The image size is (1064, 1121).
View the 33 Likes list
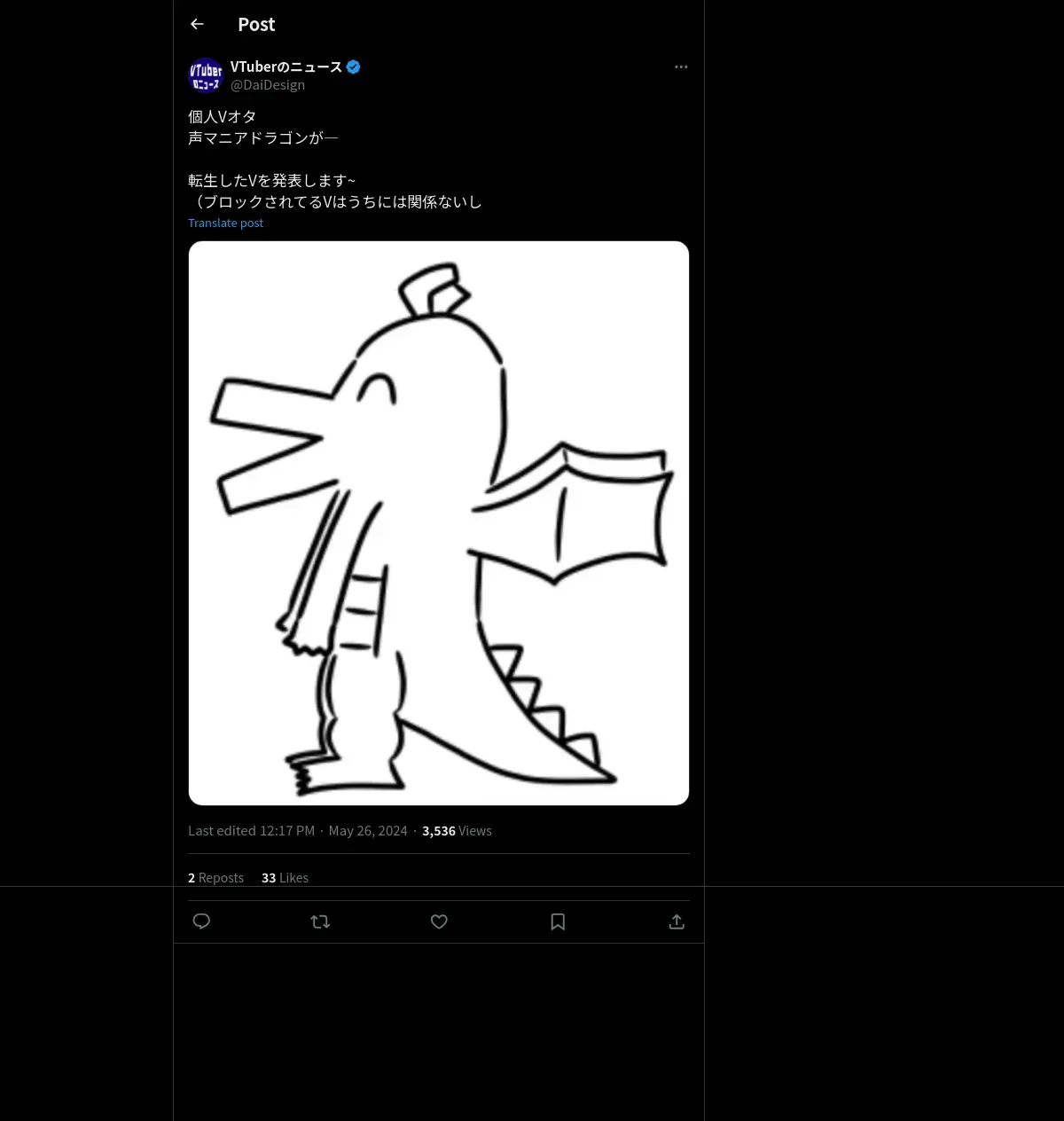point(285,877)
